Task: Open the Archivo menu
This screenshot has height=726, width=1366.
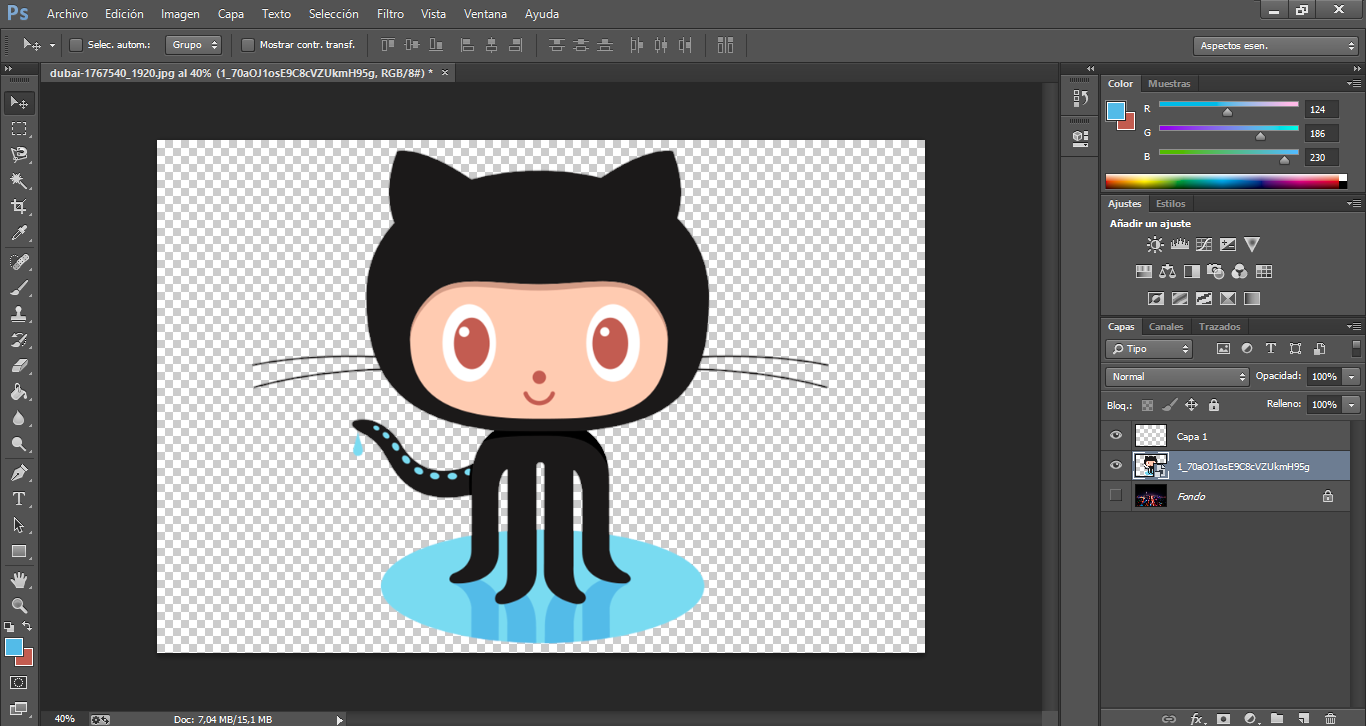Action: click(x=68, y=14)
